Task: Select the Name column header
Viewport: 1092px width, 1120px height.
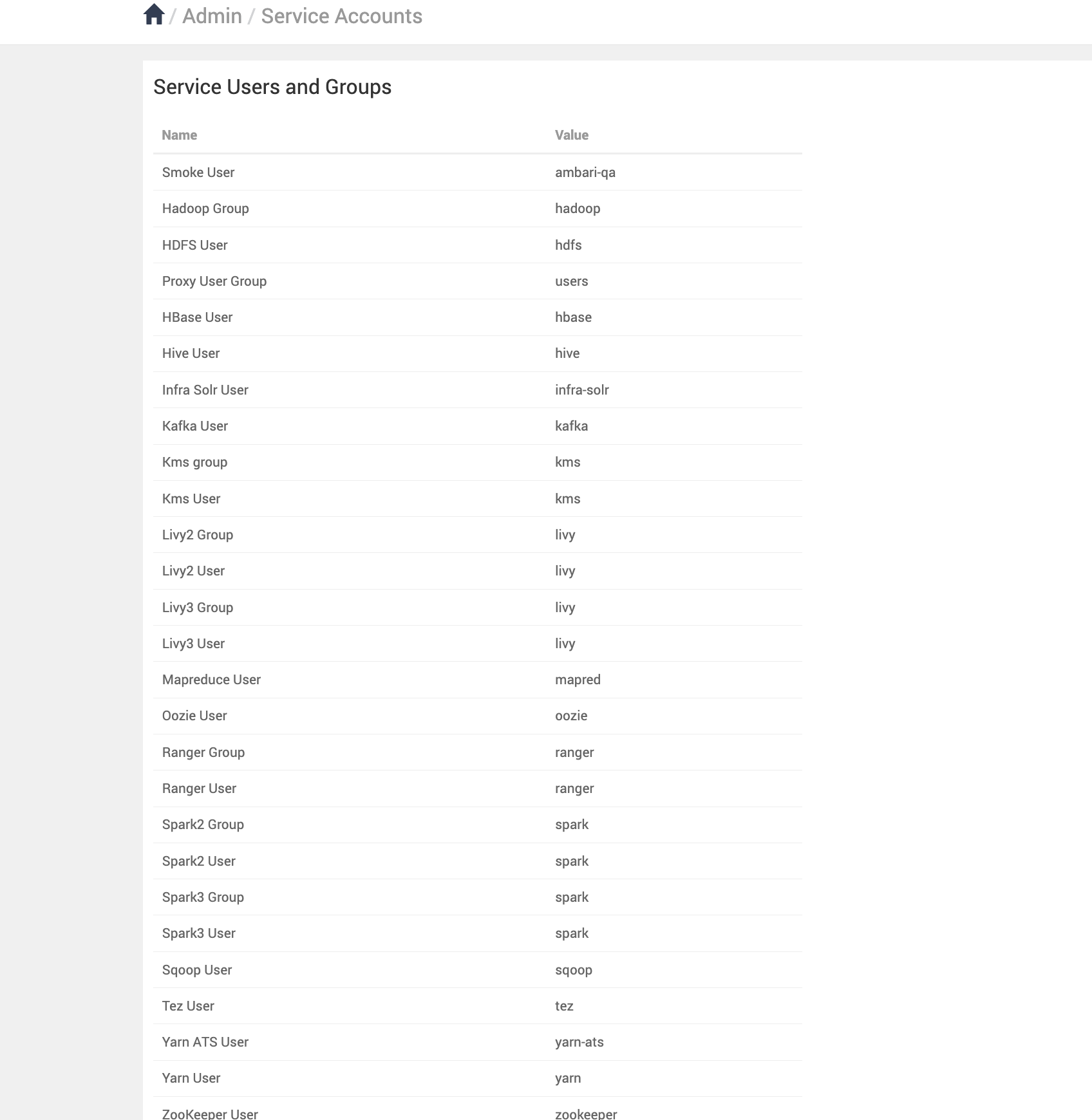Action: (x=179, y=135)
